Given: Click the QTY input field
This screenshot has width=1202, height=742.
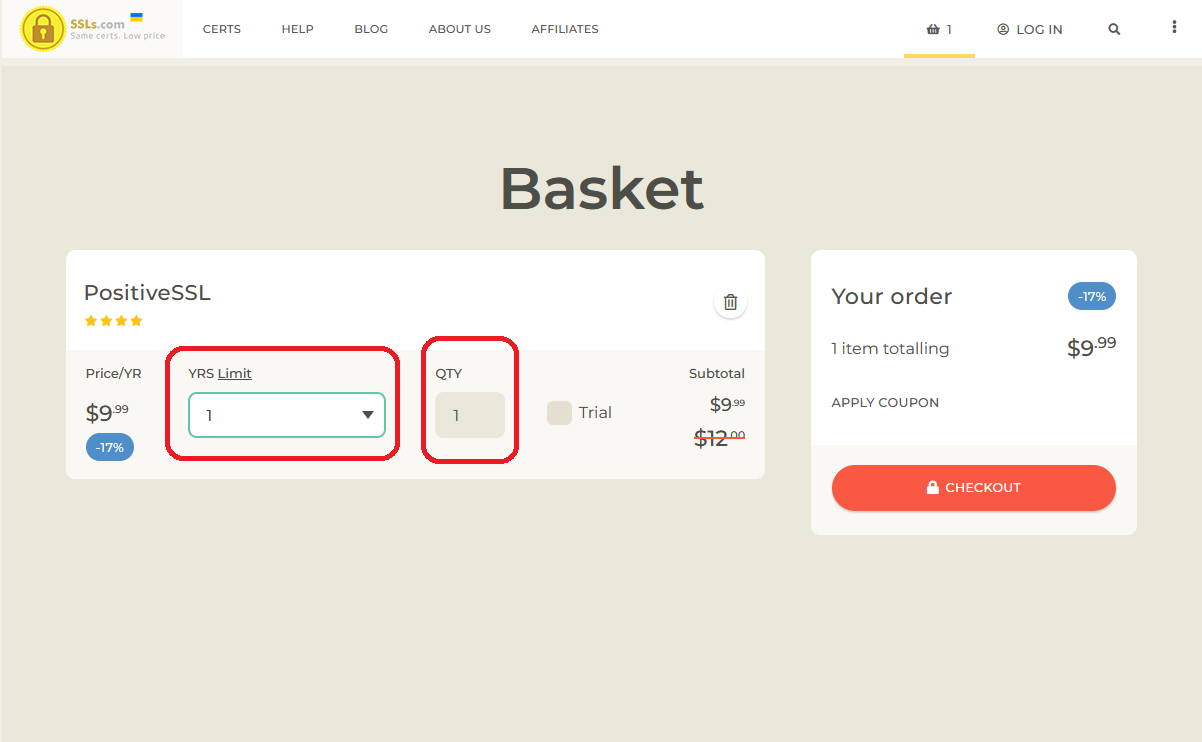Looking at the screenshot, I should [x=469, y=415].
